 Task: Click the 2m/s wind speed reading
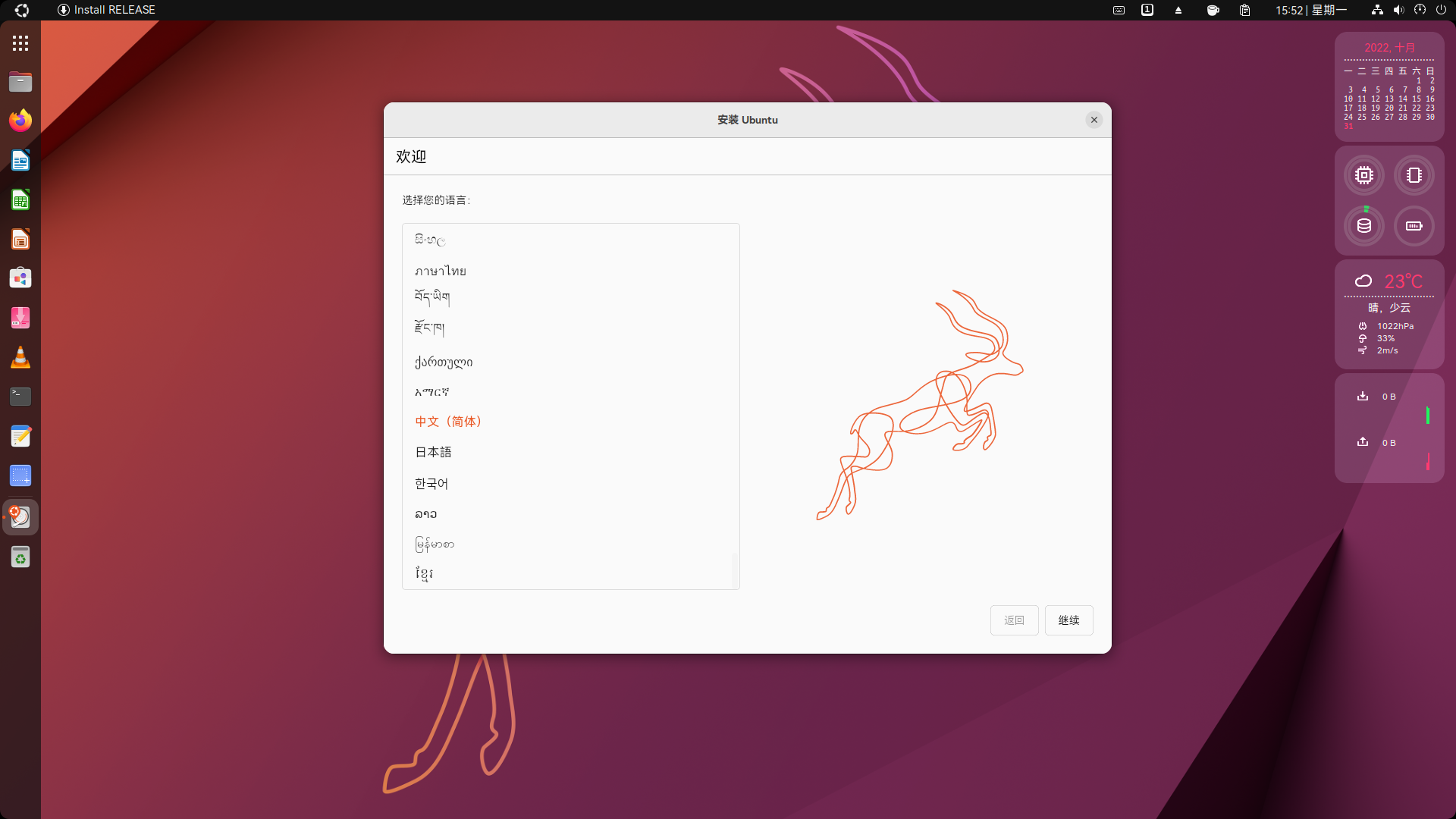pyautogui.click(x=1388, y=350)
